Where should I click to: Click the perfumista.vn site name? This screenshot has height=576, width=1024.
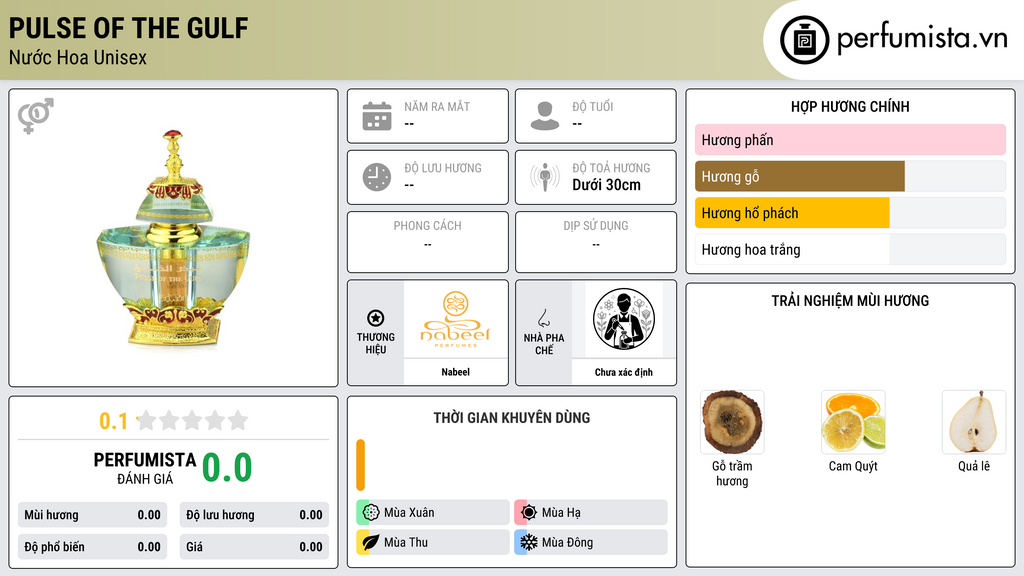tap(922, 38)
